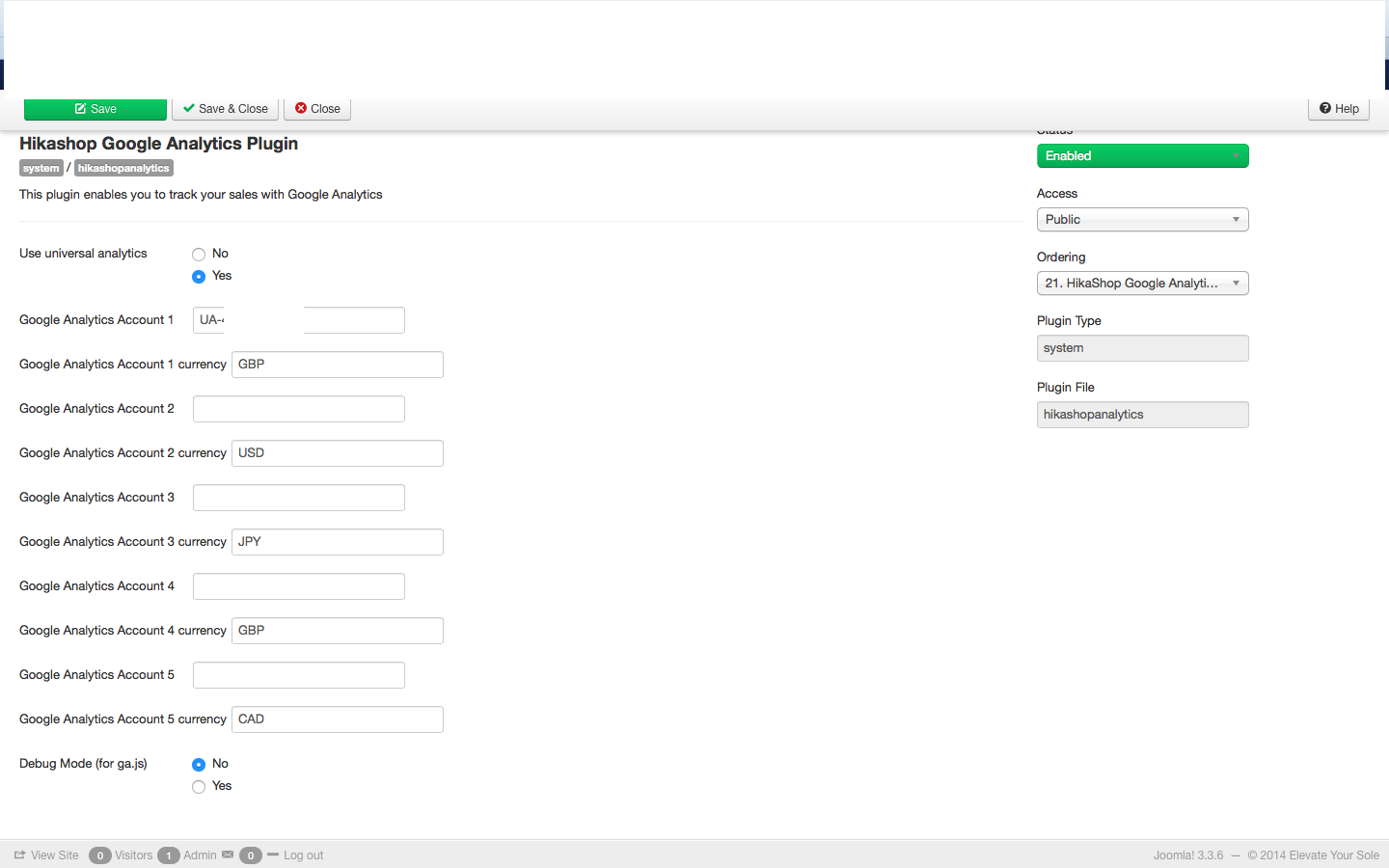The height and width of the screenshot is (868, 1389).
Task: Click the Account 3 currency field with JPY
Action: tap(338, 542)
